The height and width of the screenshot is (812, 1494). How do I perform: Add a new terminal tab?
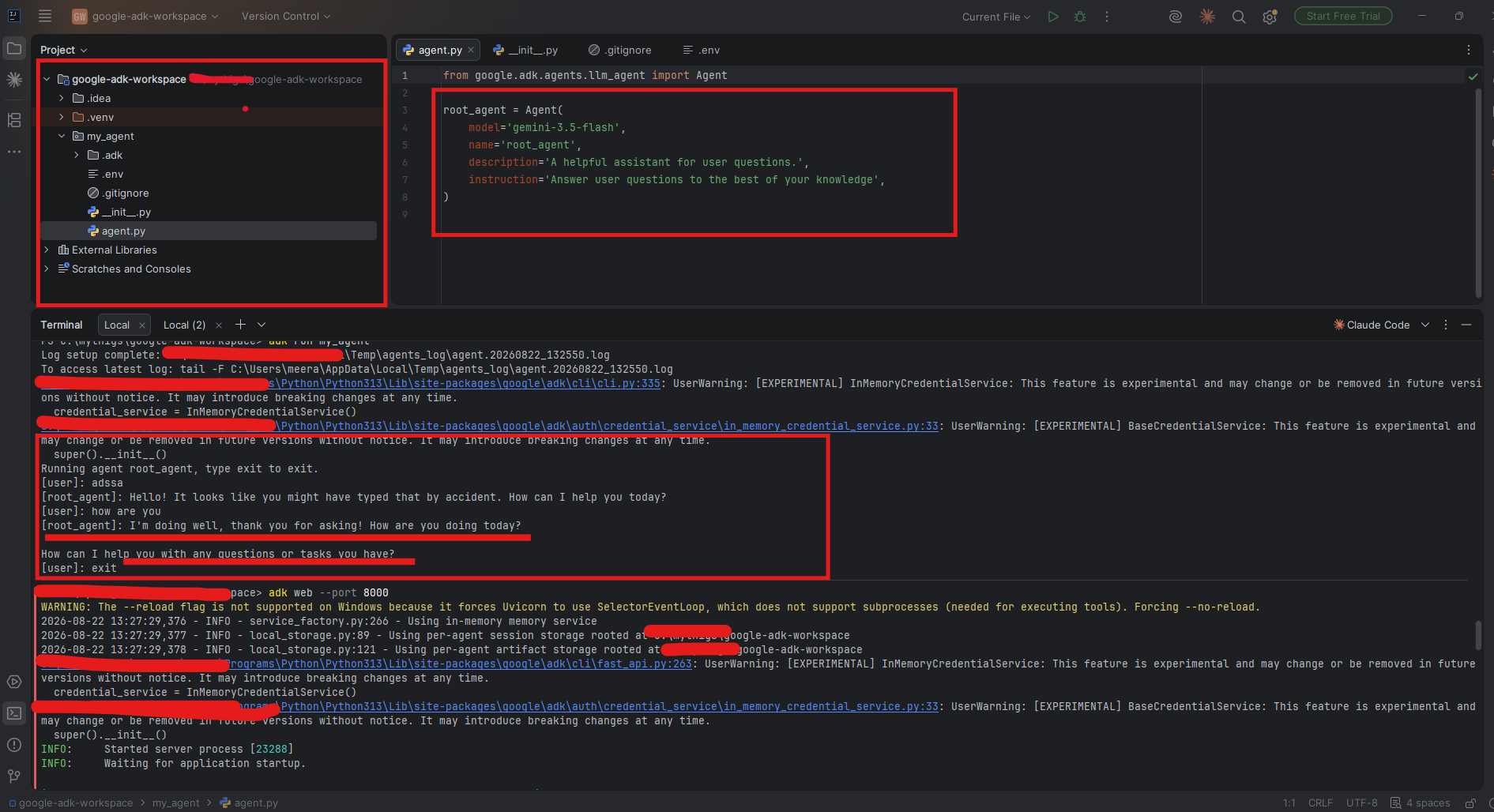(x=240, y=325)
